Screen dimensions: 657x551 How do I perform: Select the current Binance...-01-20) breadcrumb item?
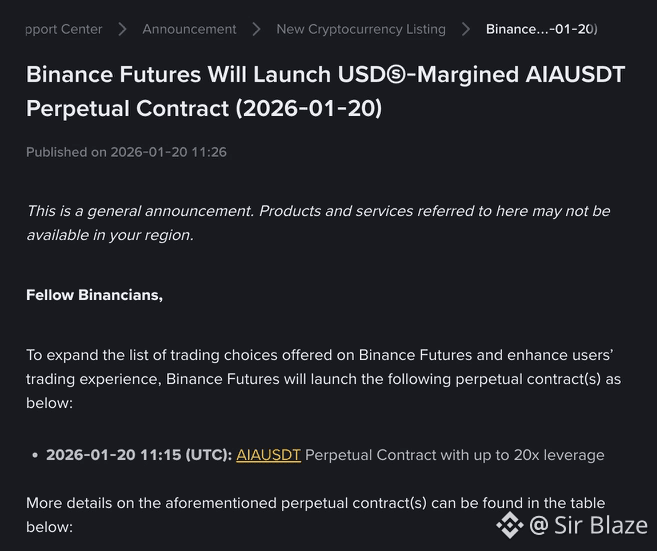coord(542,29)
